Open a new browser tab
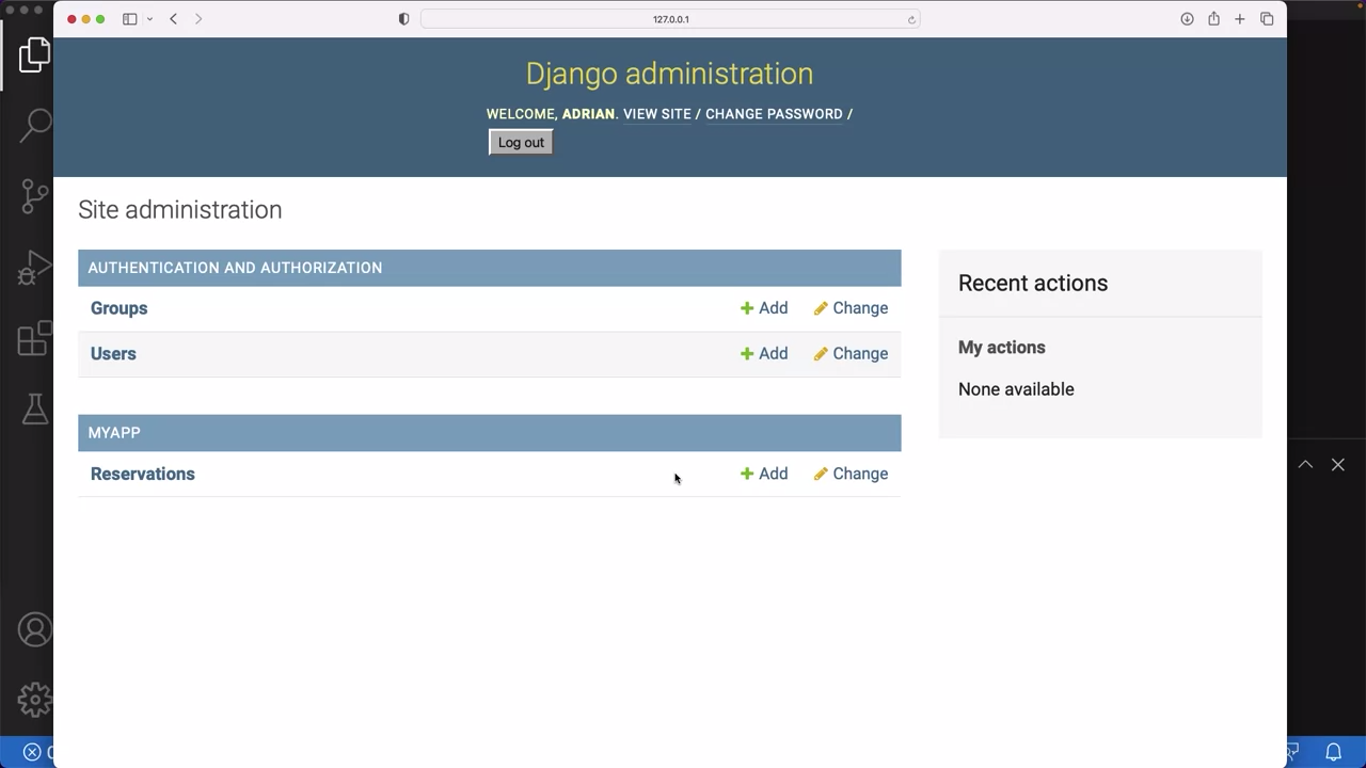Viewport: 1366px width, 768px height. pyautogui.click(x=1239, y=19)
